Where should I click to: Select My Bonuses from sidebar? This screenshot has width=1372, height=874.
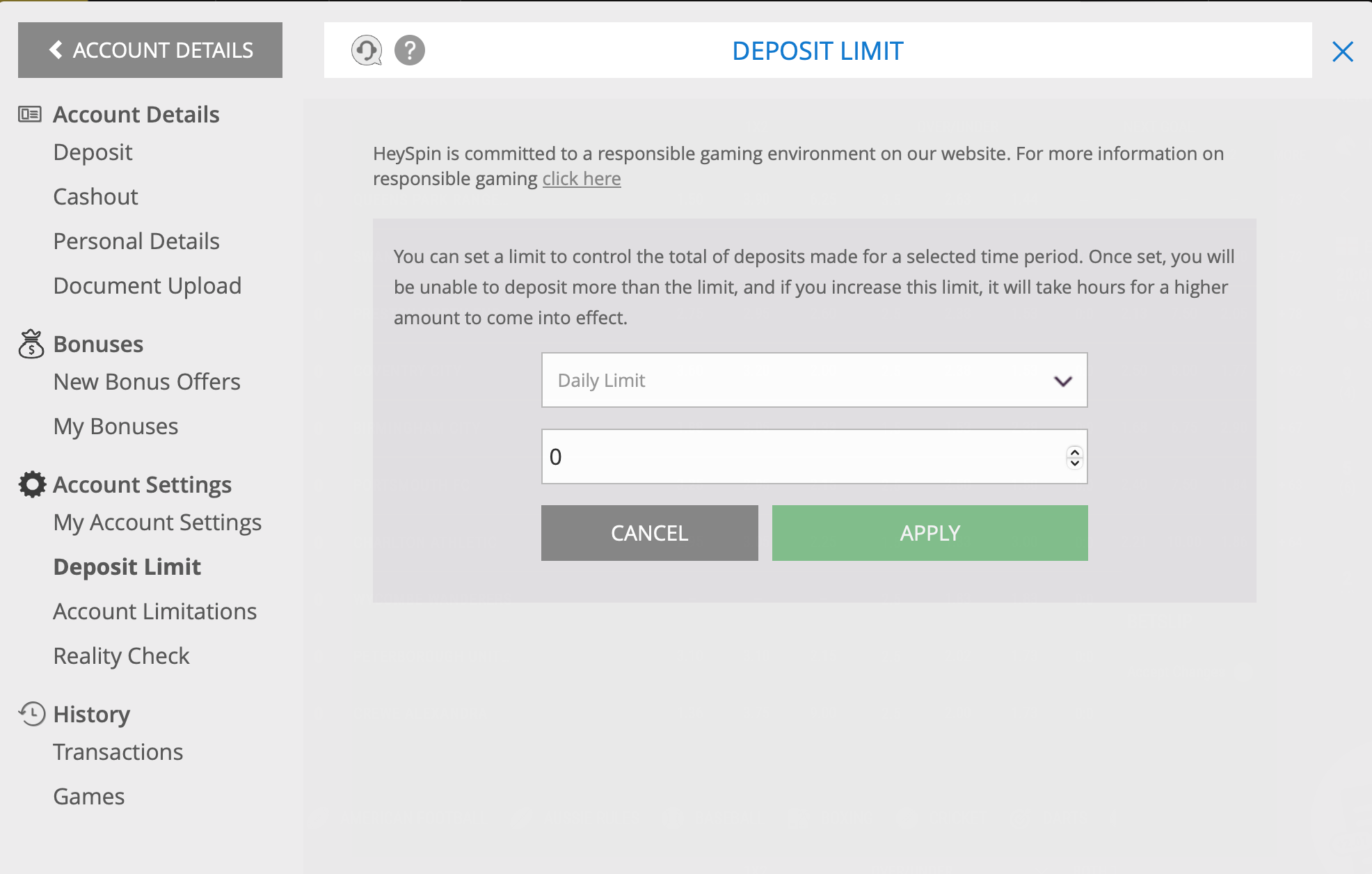coord(116,425)
